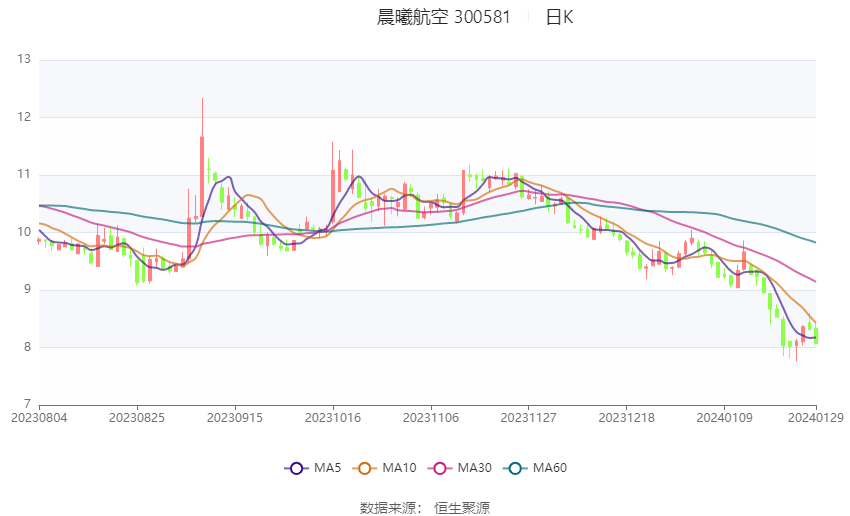Click y-axis value 7

tap(28, 404)
